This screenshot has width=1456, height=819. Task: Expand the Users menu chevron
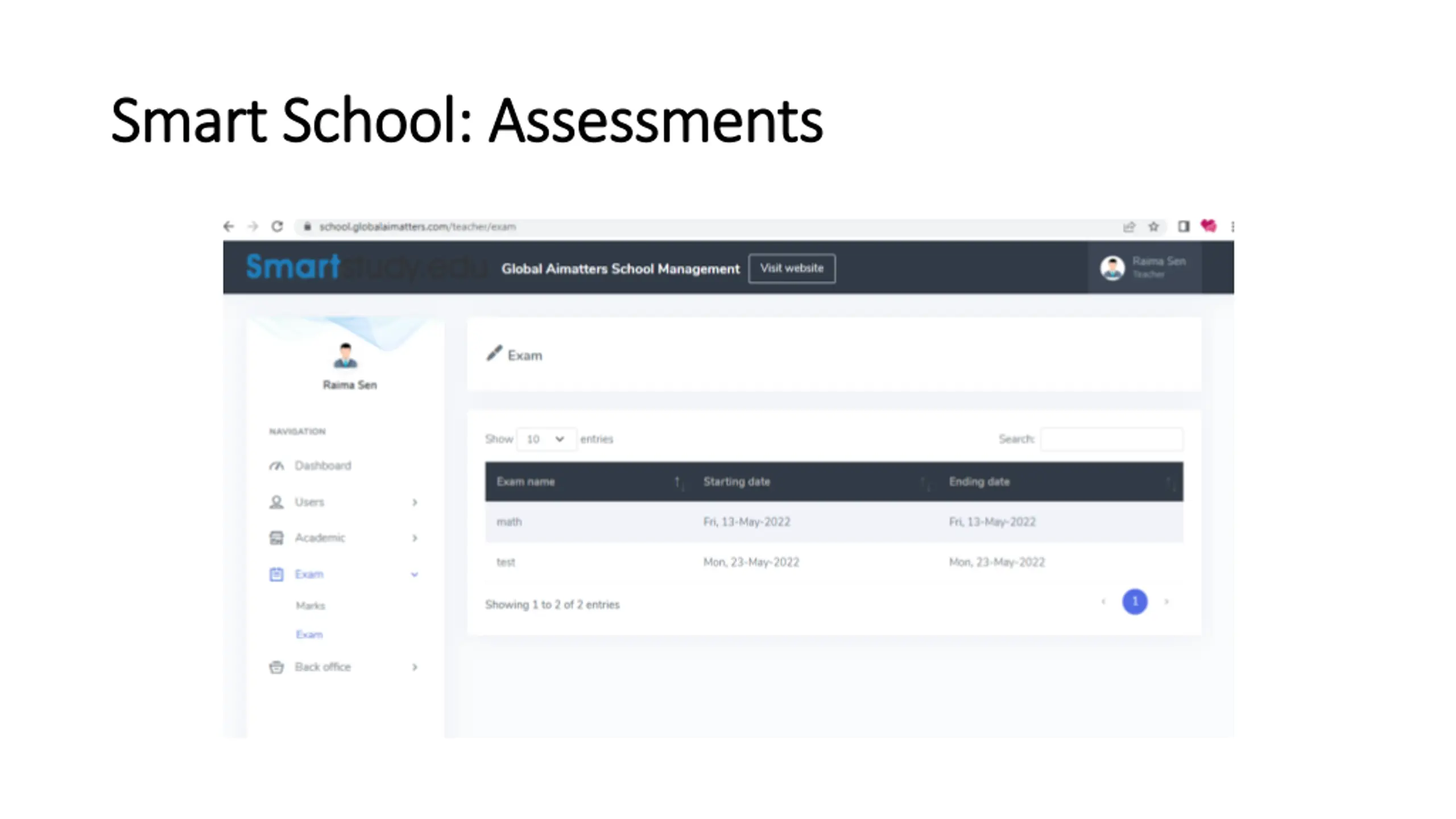(415, 502)
